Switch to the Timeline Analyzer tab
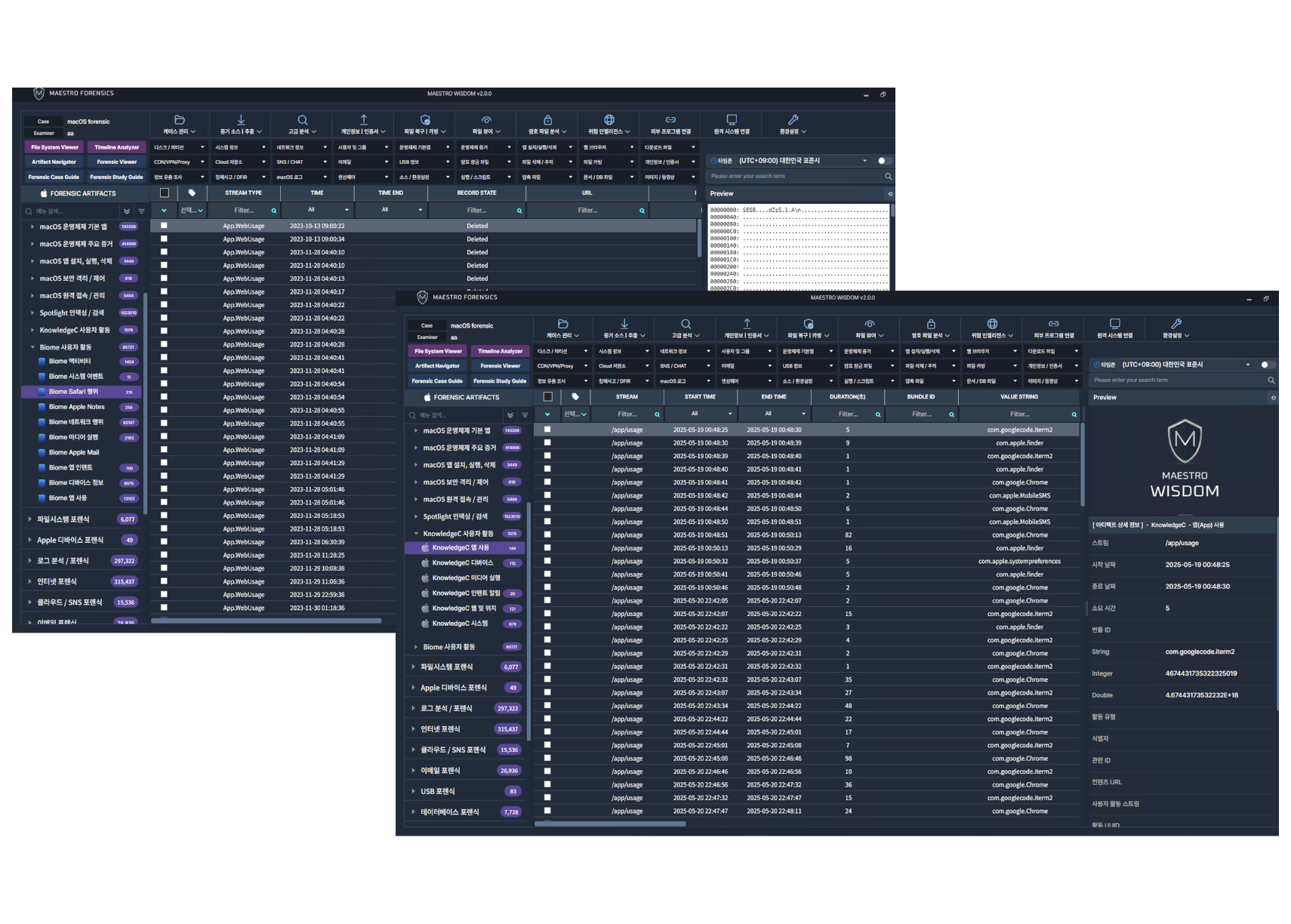1291x924 pixels. coord(500,351)
